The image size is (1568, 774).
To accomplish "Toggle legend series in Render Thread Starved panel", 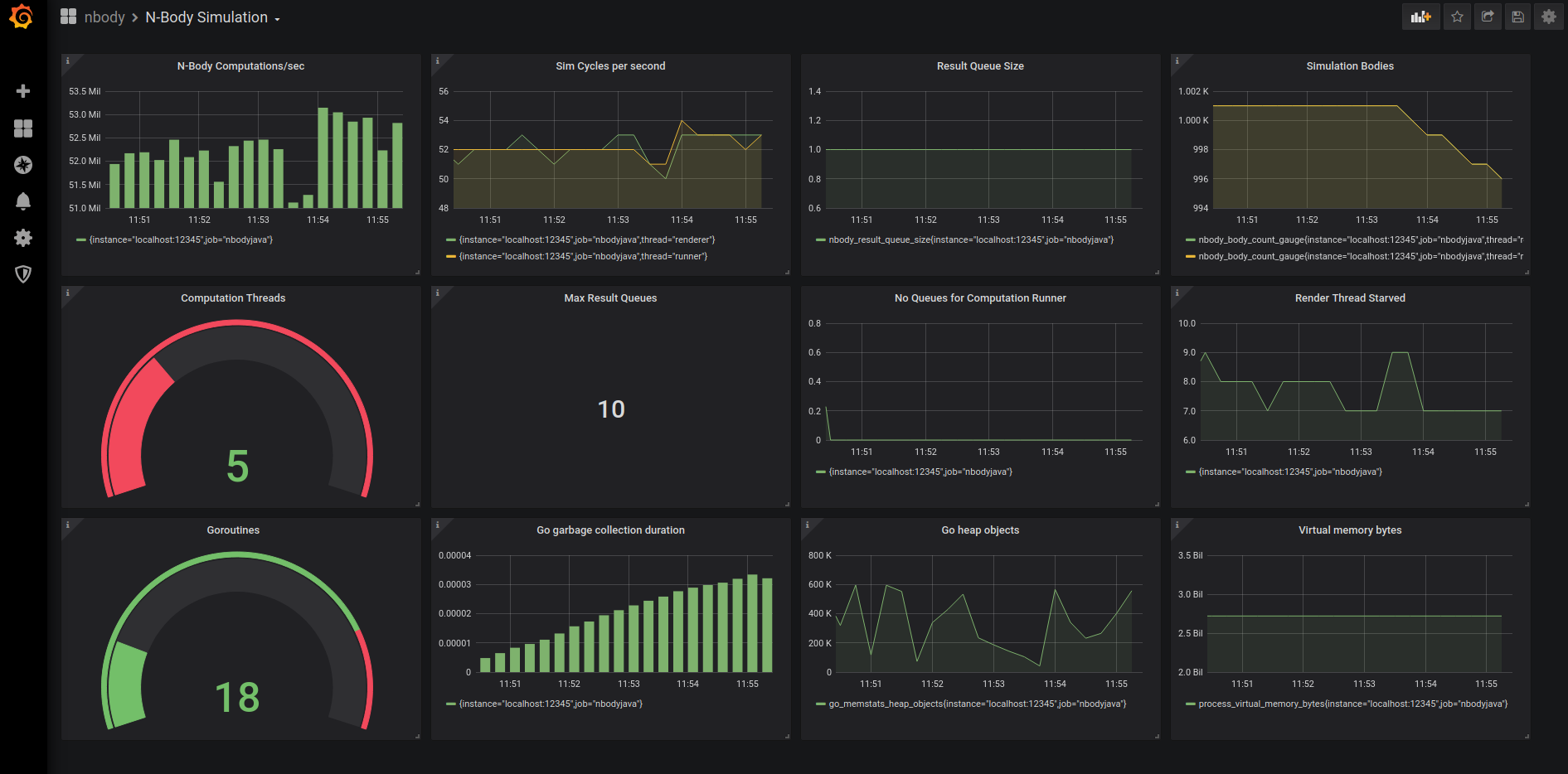I will (x=1290, y=472).
